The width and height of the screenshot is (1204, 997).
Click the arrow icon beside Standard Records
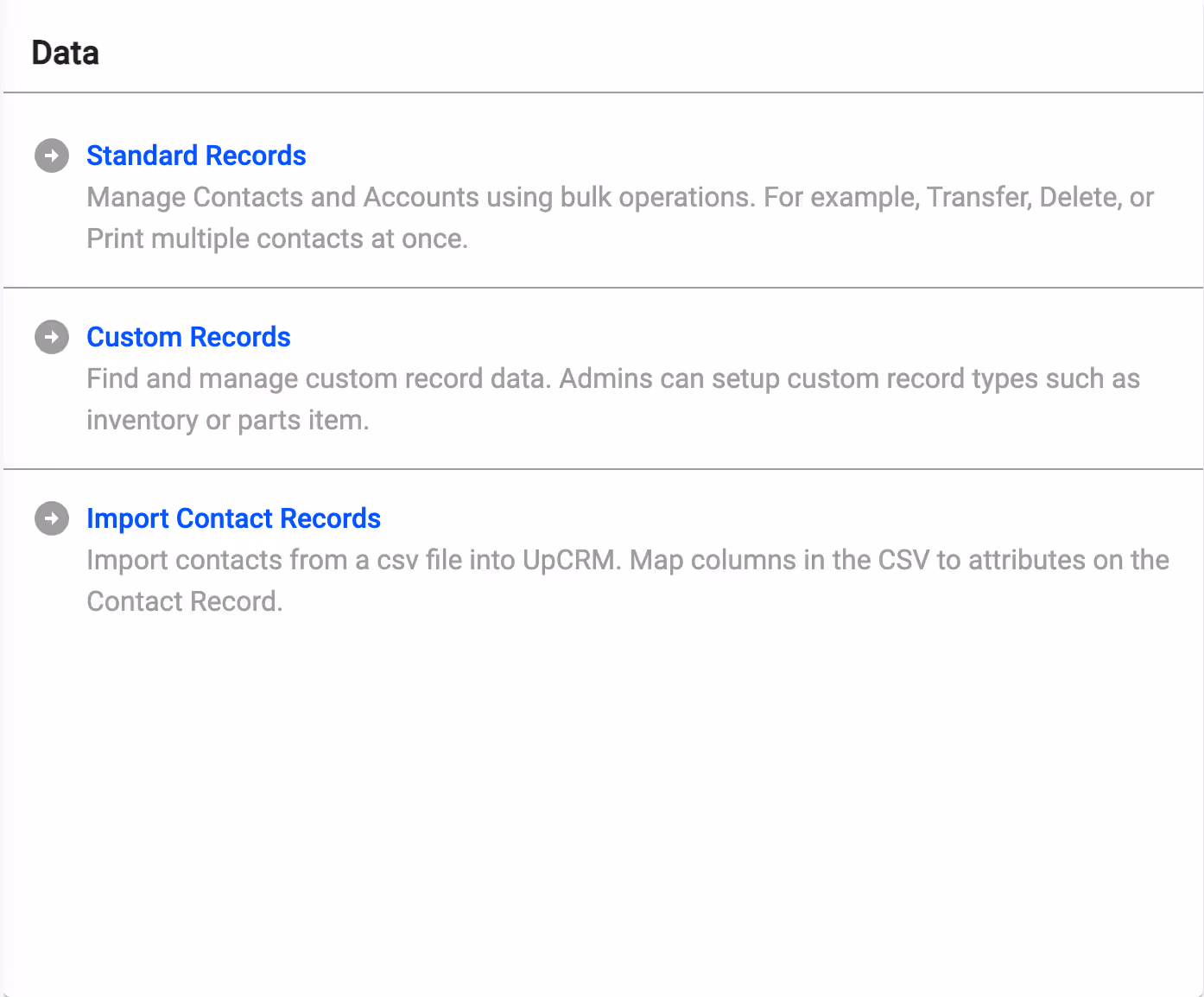52,156
